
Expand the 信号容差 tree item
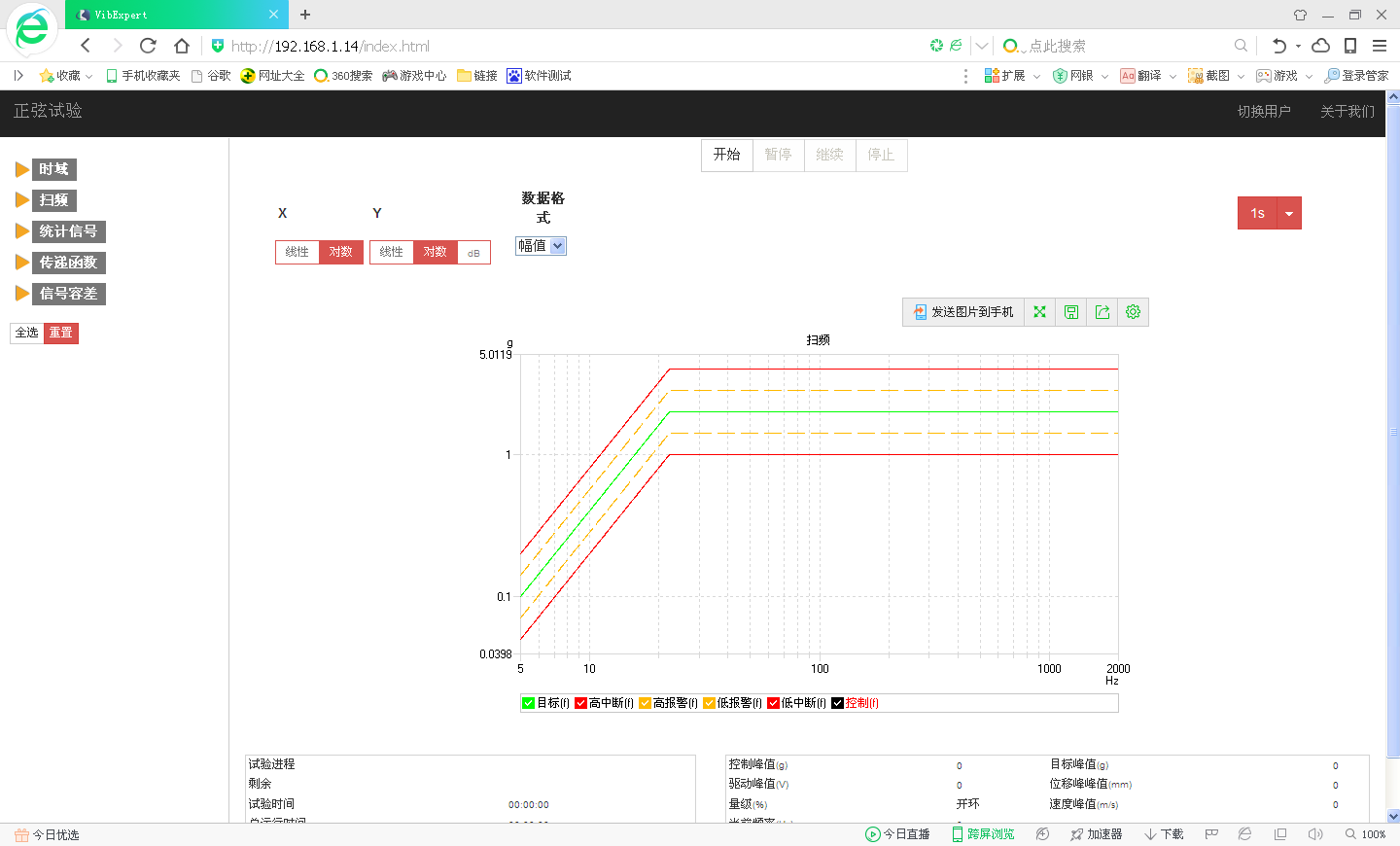[21, 294]
